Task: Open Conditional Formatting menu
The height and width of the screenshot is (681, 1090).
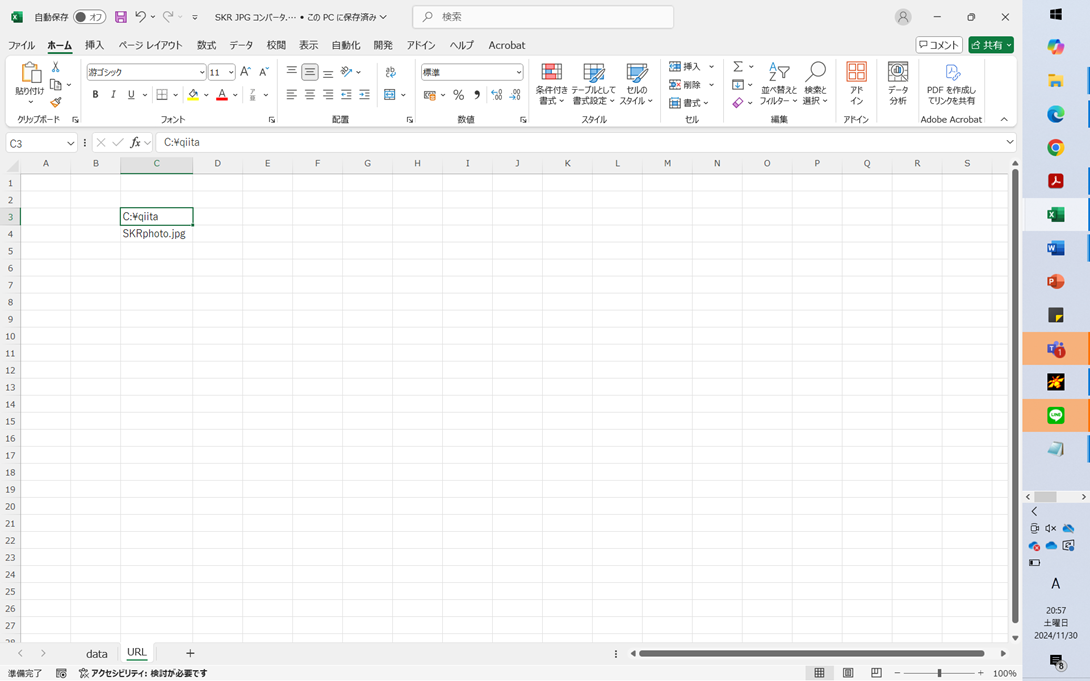Action: pyautogui.click(x=551, y=83)
